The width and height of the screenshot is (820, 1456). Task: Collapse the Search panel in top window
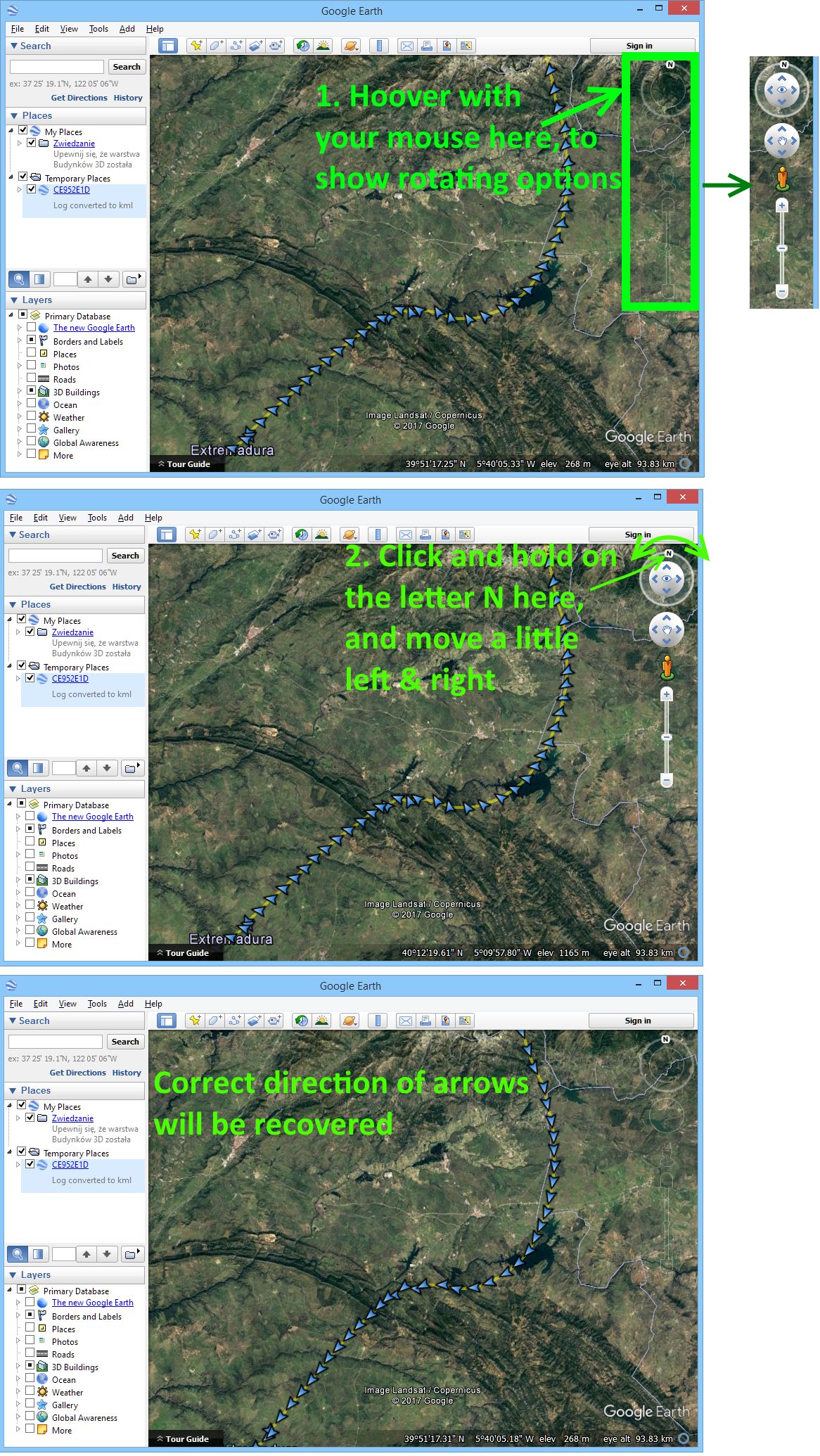point(13,46)
